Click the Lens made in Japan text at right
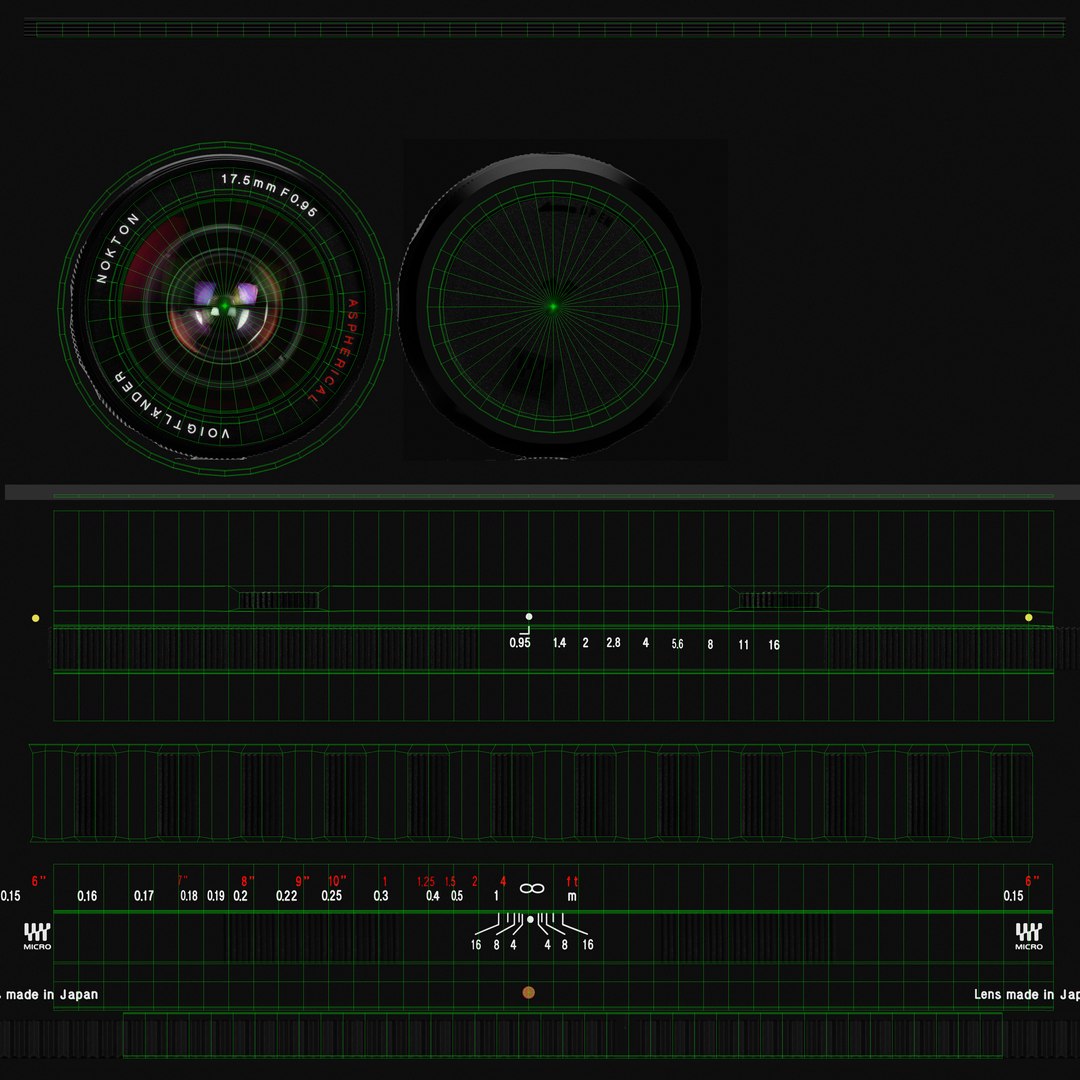1080x1080 pixels. (x=1026, y=995)
